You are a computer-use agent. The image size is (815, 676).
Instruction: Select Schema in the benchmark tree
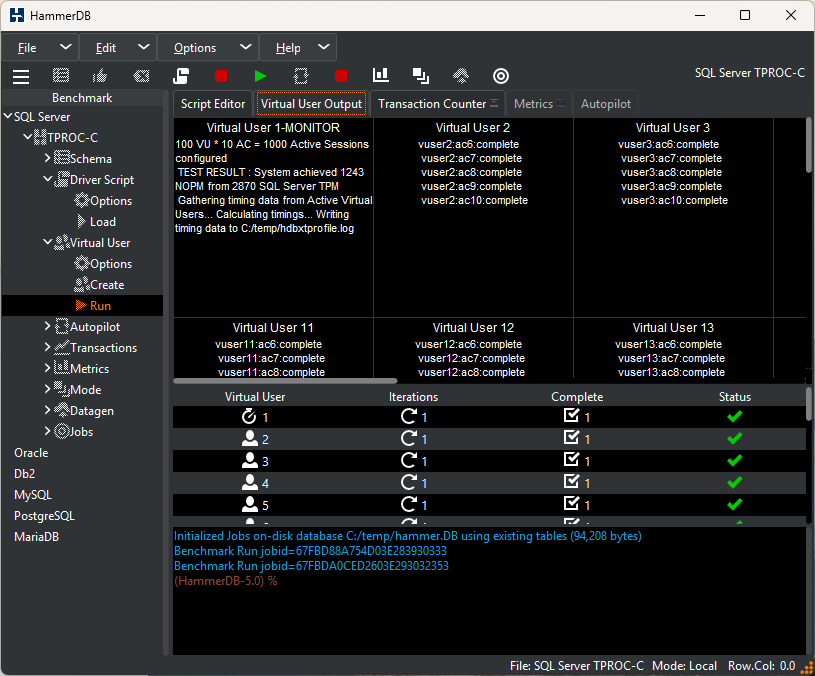(91, 158)
